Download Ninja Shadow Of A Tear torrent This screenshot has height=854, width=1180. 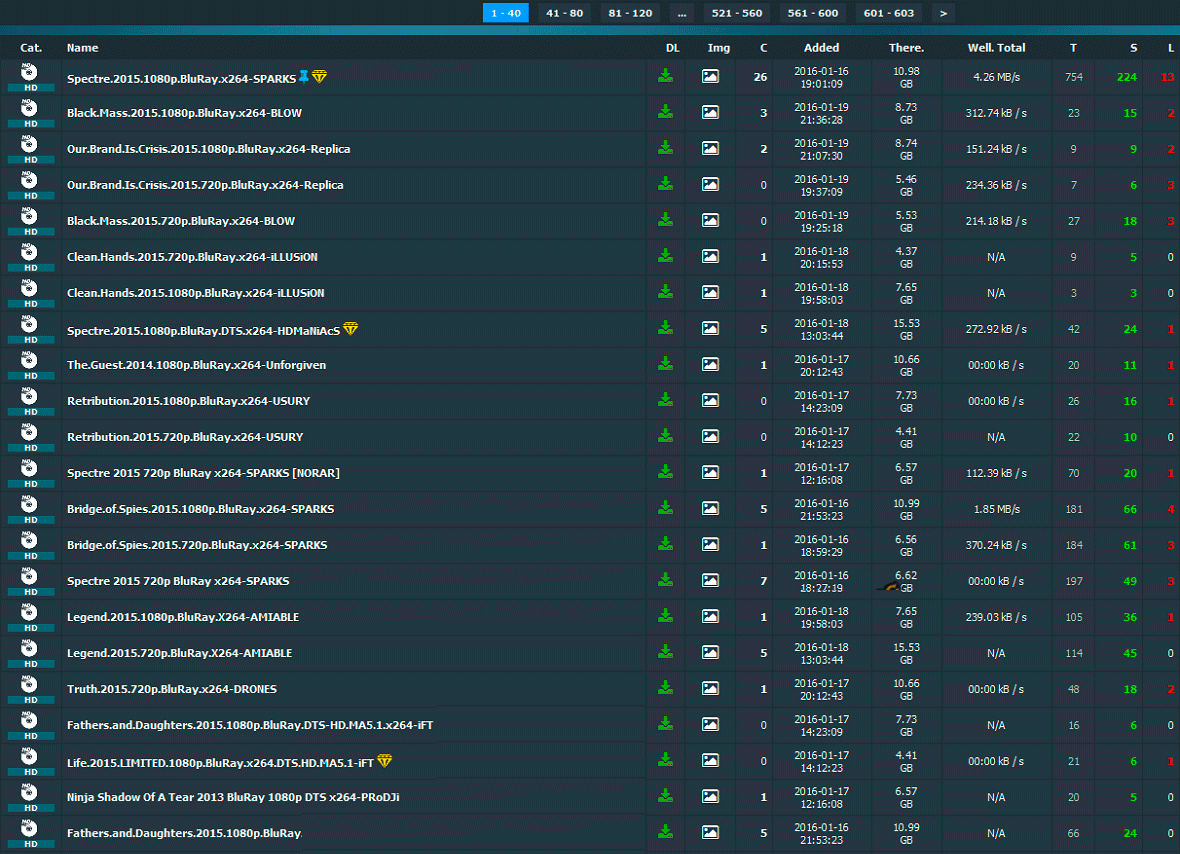(665, 796)
